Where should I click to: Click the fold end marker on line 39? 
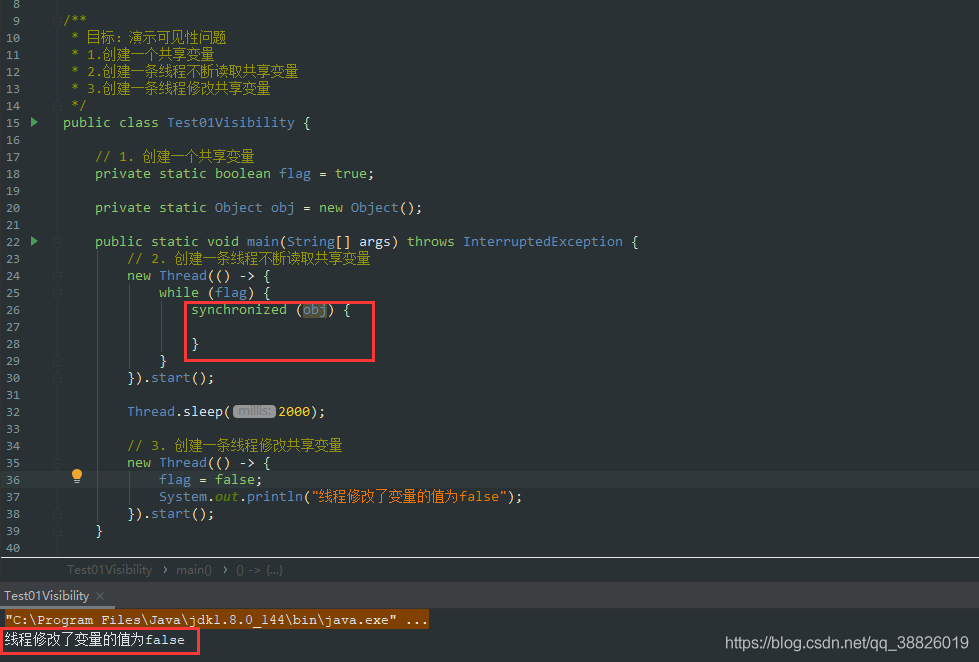coord(57,531)
